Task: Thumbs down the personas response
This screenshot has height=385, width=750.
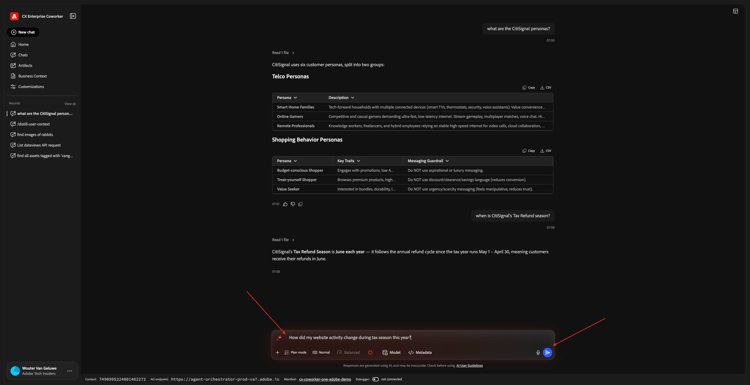Action: (293, 204)
